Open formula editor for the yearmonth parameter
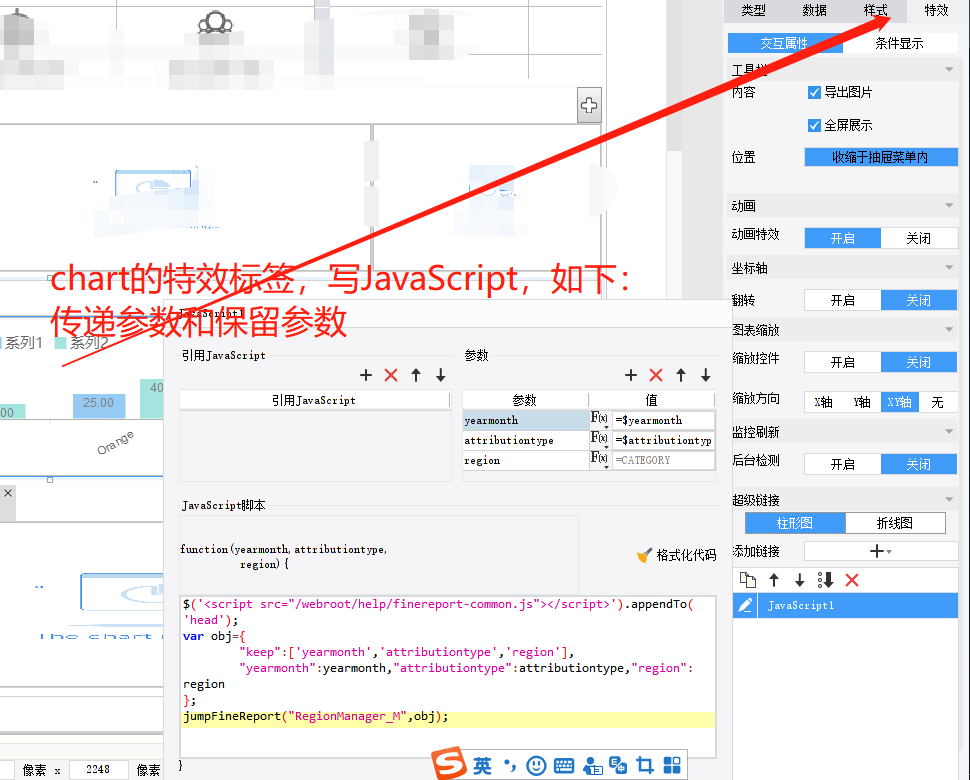Viewport: 970px width, 780px height. (599, 419)
